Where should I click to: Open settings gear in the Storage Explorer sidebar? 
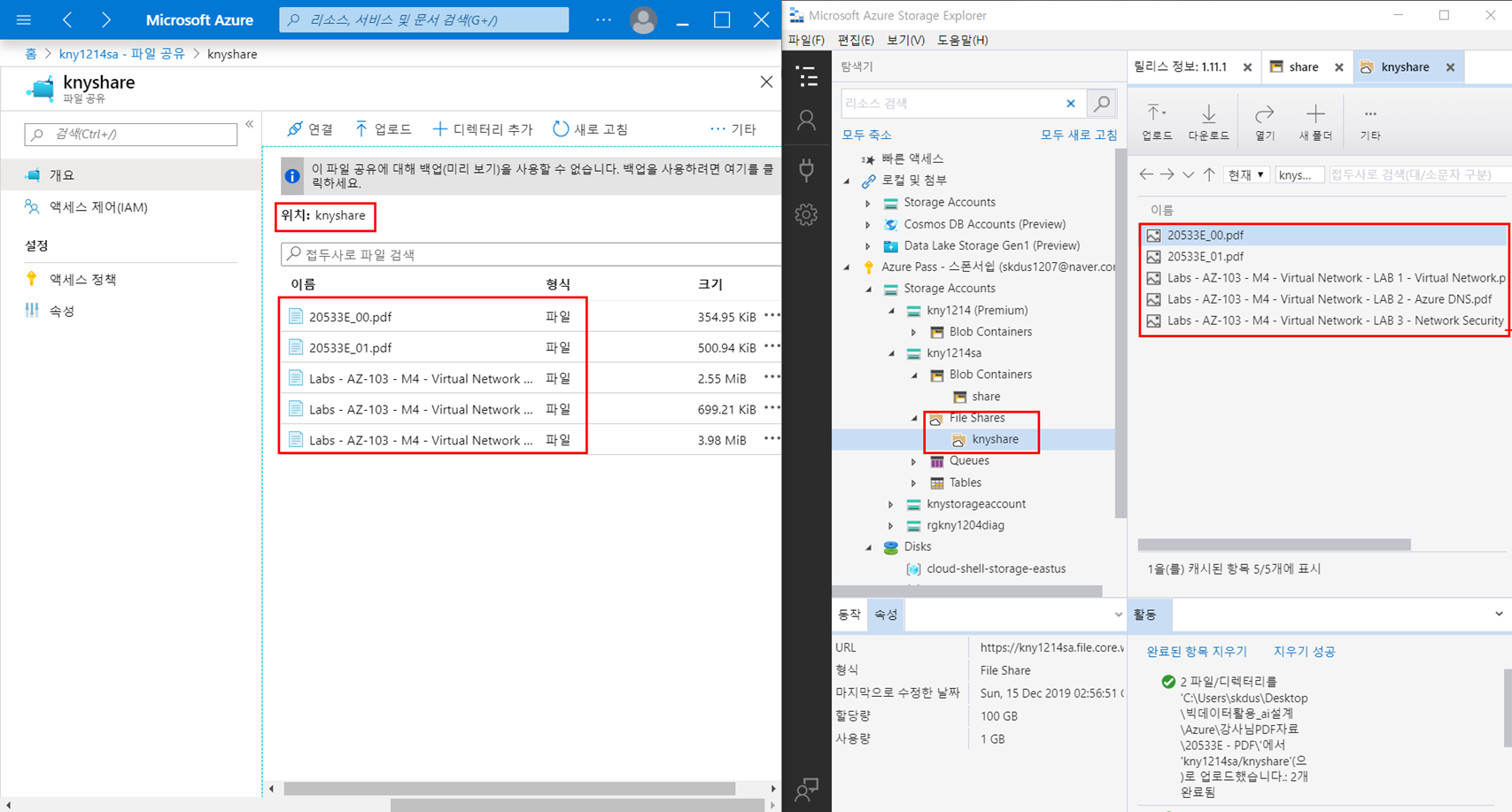click(807, 214)
